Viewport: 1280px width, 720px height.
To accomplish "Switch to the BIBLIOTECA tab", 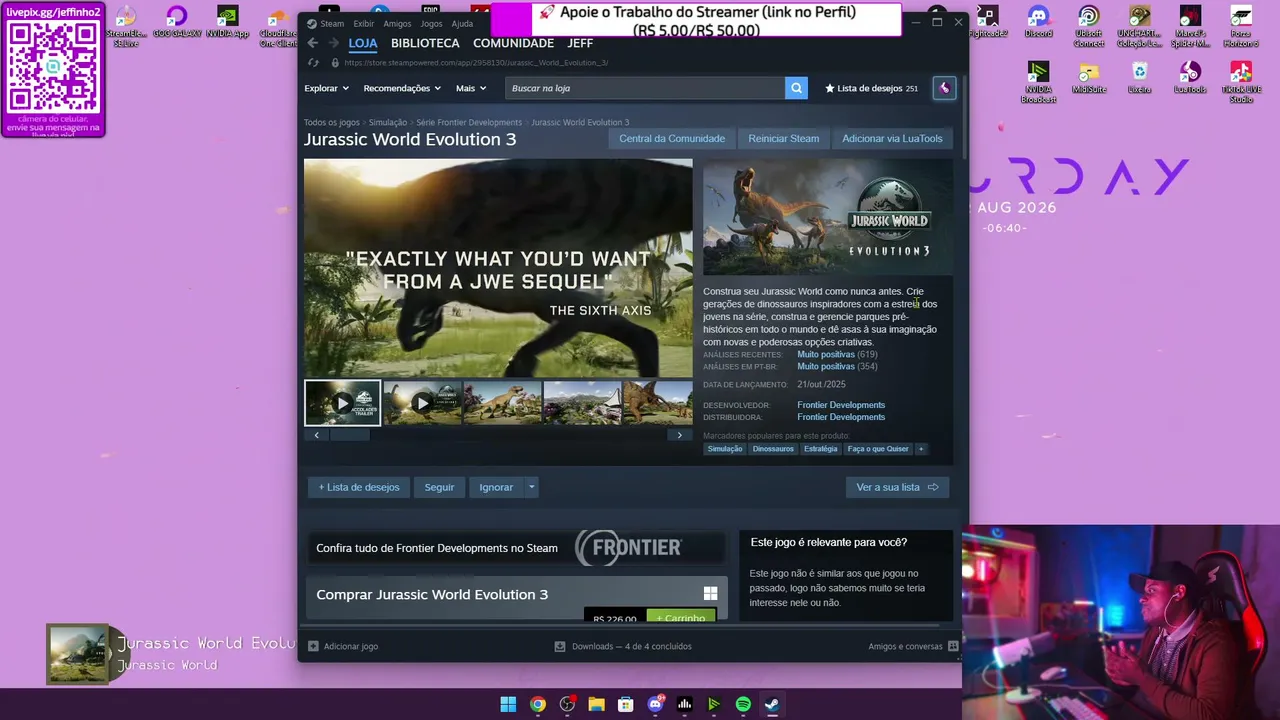I will (x=425, y=43).
